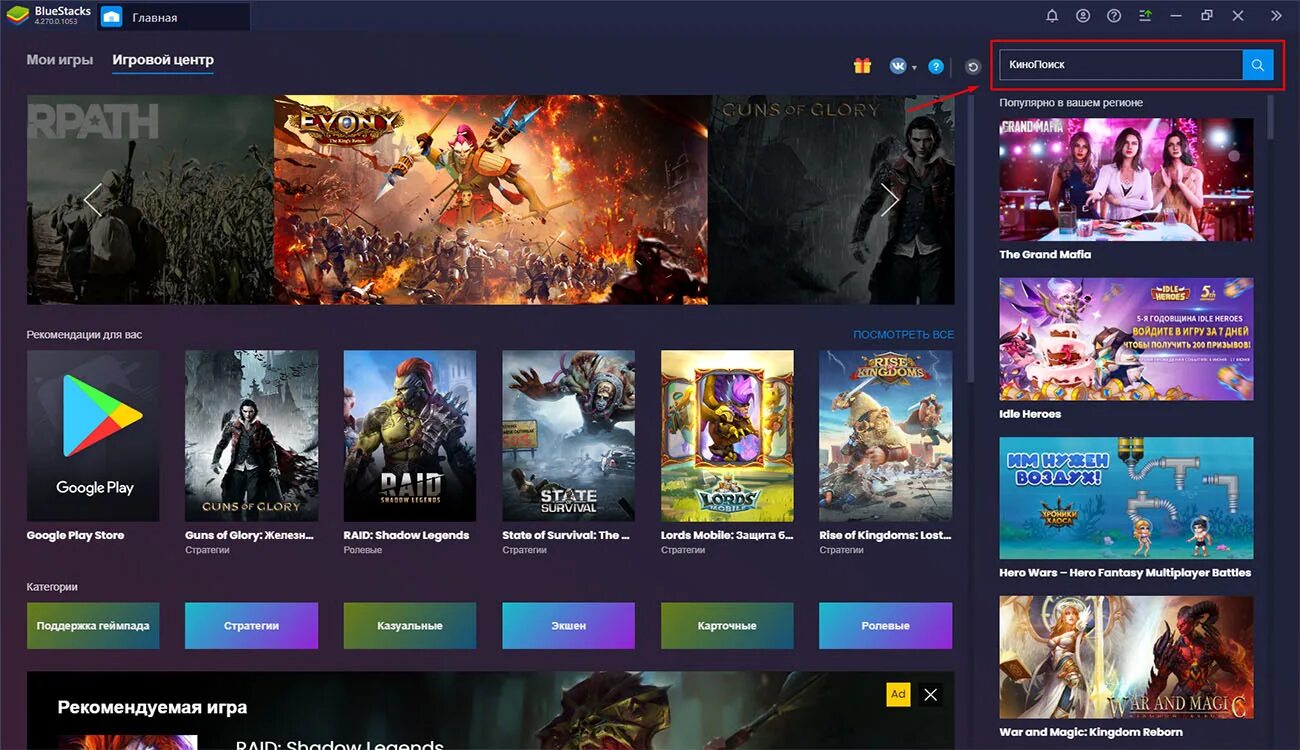Viewport: 1300px width, 750px height.
Task: Select Поддержка геймпада category
Action: coord(93,626)
